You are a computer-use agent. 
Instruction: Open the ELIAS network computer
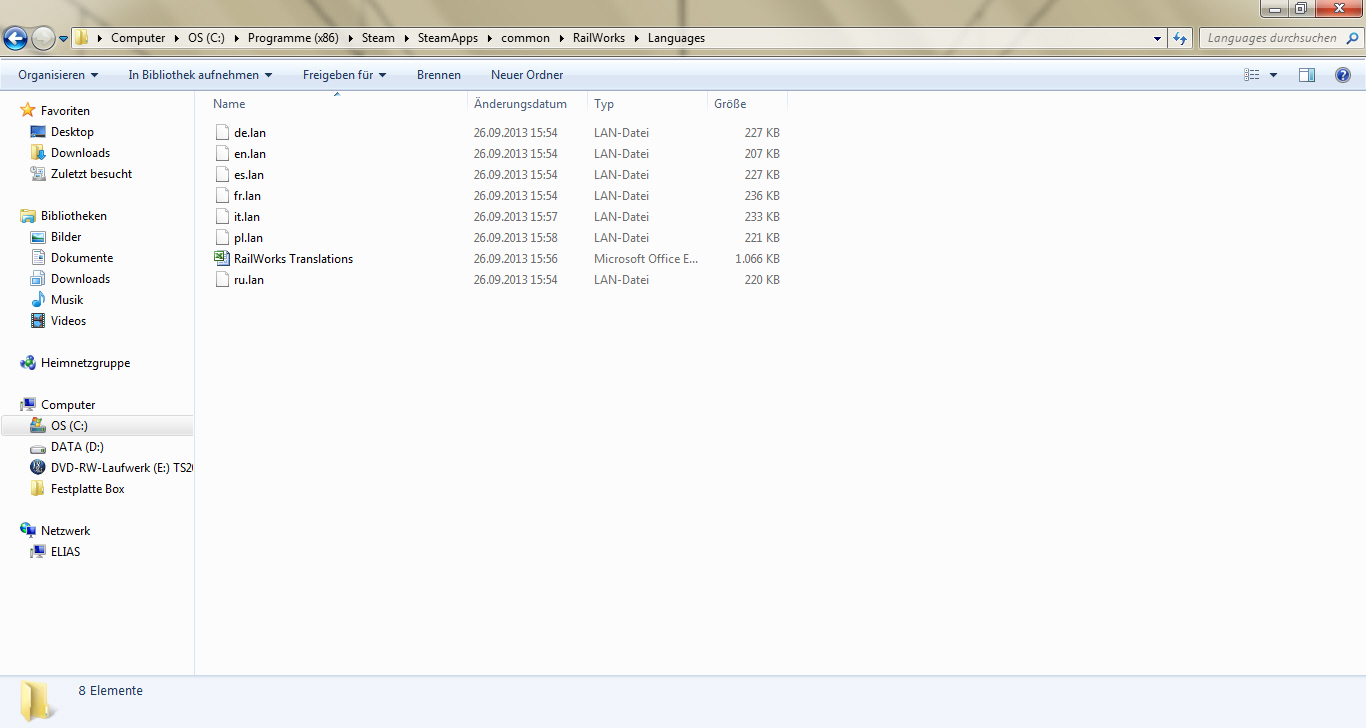click(x=65, y=552)
